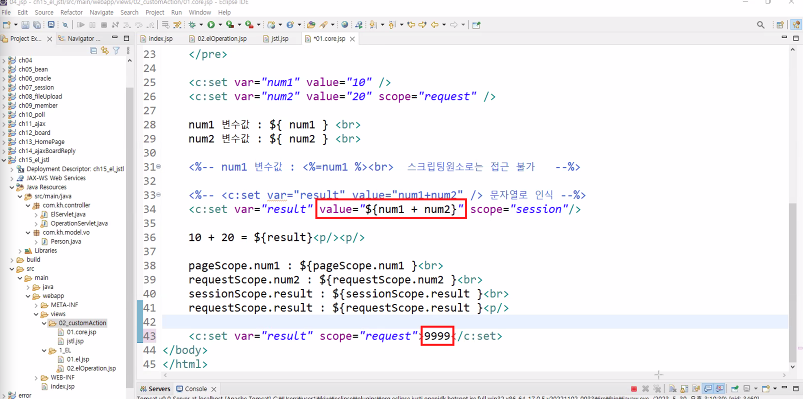Image resolution: width=803 pixels, height=399 pixels.
Task: Toggle Link with Editor in Project Explorer
Action: (104, 50)
